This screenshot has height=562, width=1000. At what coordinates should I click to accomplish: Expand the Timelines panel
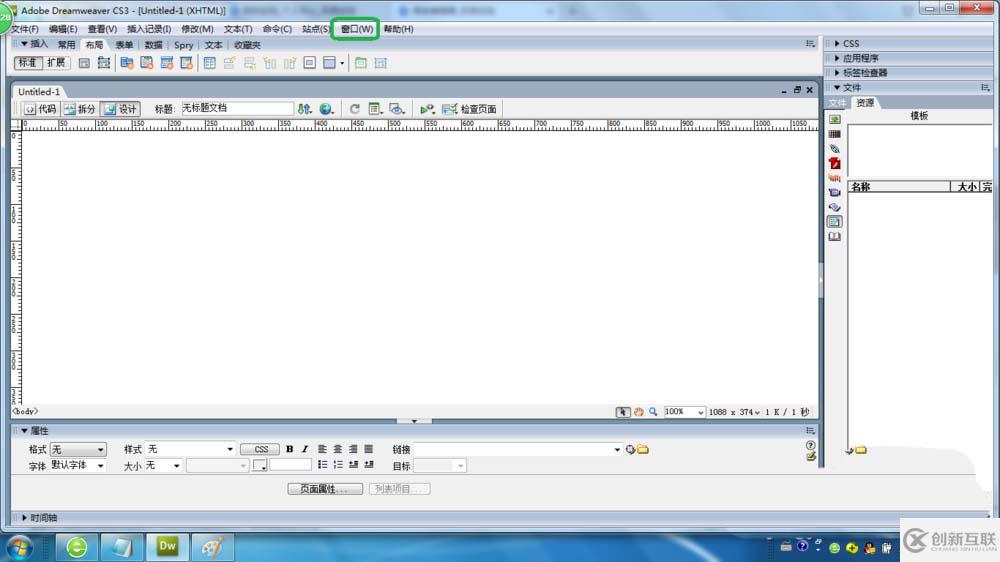point(24,518)
